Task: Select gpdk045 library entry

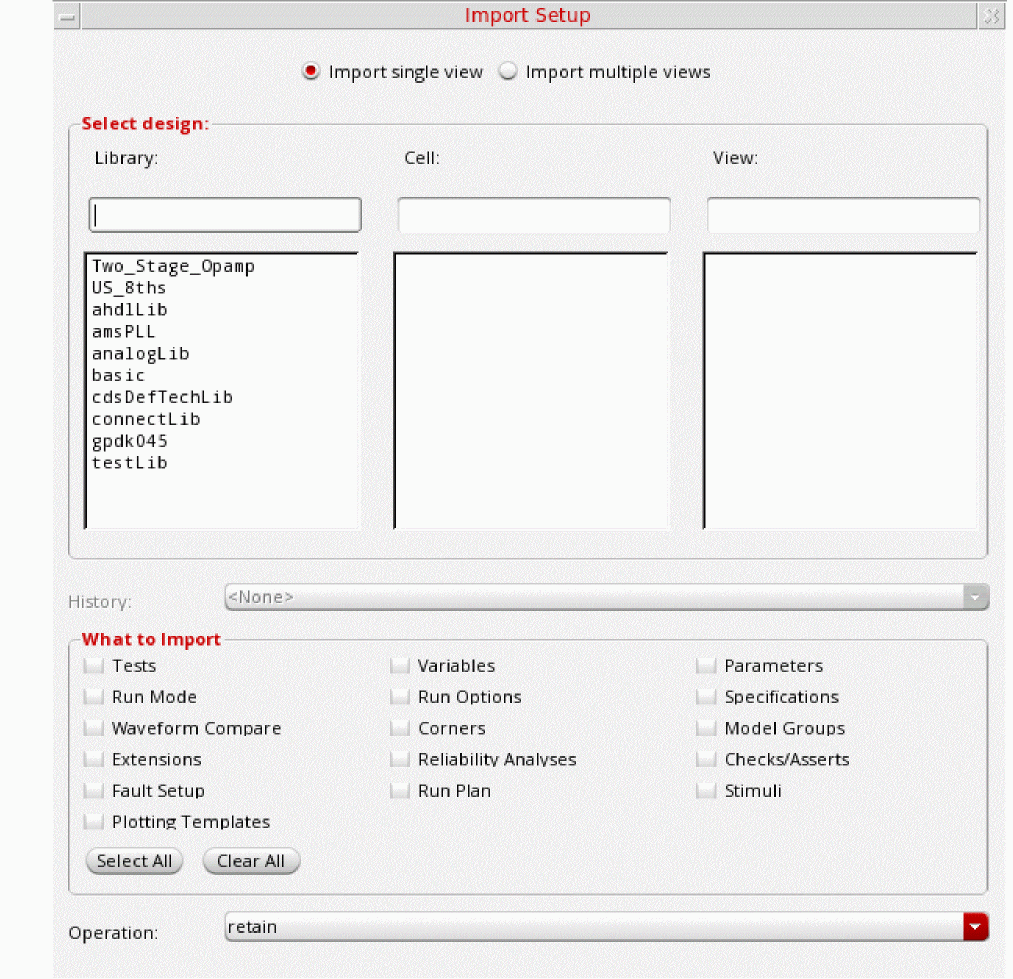Action: (x=130, y=441)
